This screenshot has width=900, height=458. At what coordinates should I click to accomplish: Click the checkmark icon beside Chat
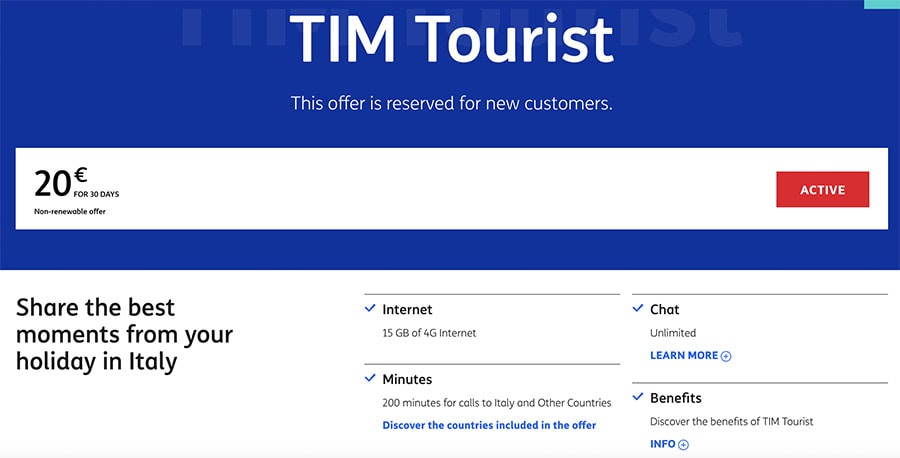pyautogui.click(x=638, y=309)
